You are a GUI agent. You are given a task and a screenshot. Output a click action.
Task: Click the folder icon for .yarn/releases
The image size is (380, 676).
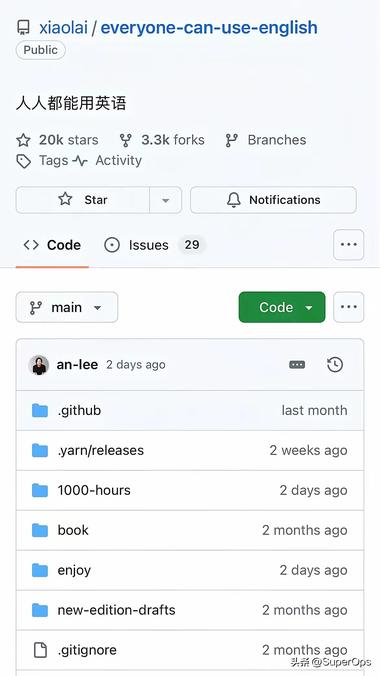coord(40,451)
